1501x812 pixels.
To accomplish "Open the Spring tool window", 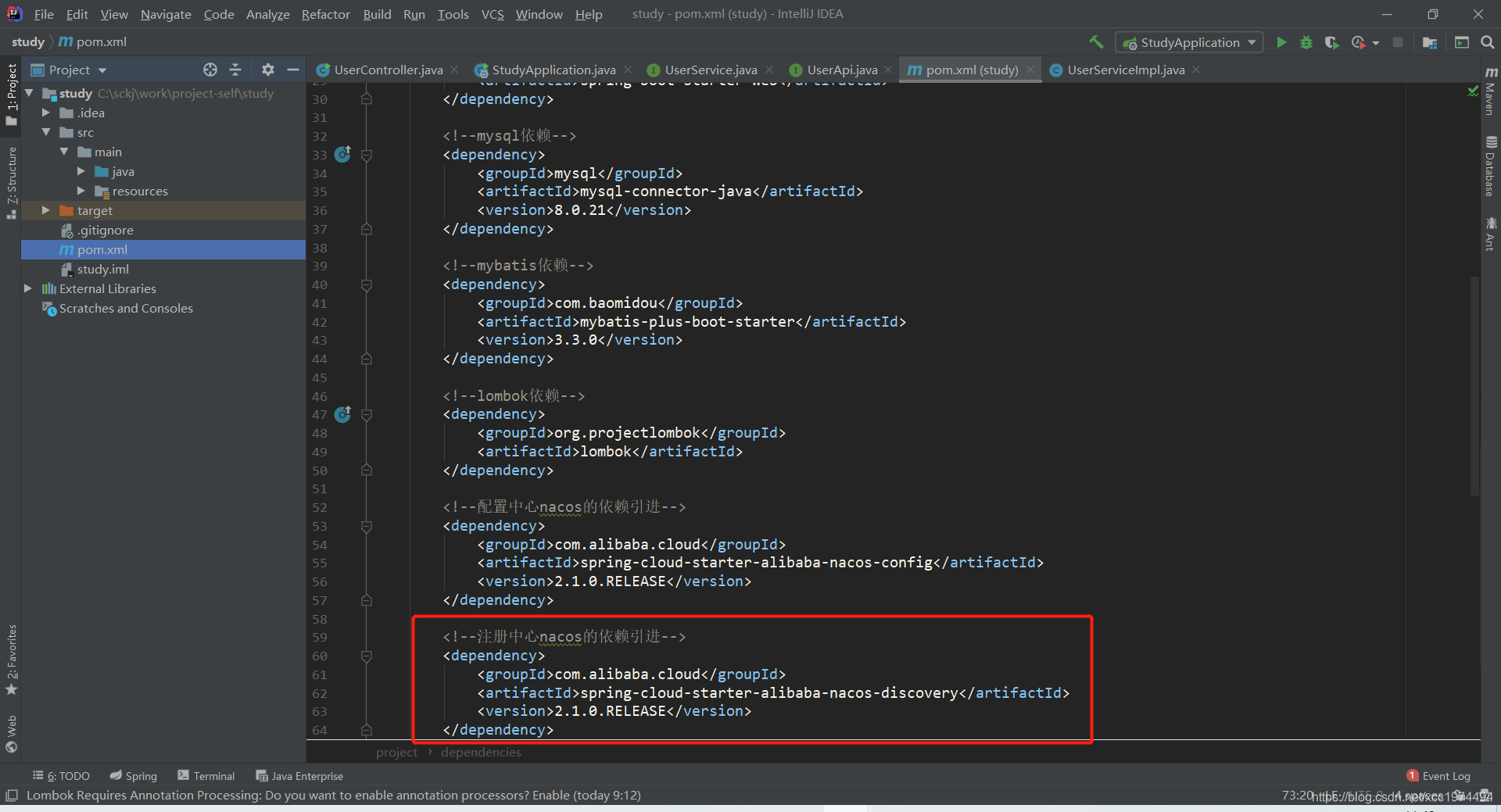I will pos(134,776).
